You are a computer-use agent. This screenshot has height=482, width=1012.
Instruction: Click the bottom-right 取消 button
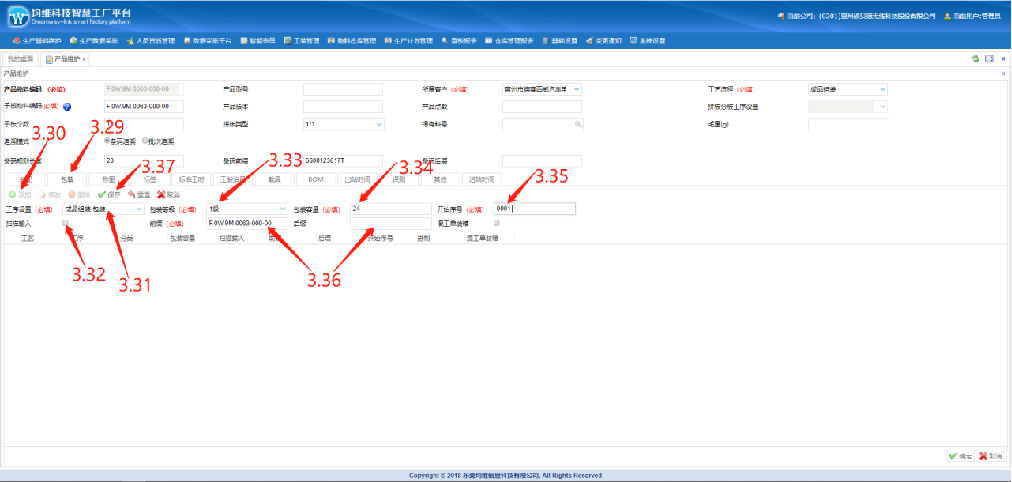point(990,456)
